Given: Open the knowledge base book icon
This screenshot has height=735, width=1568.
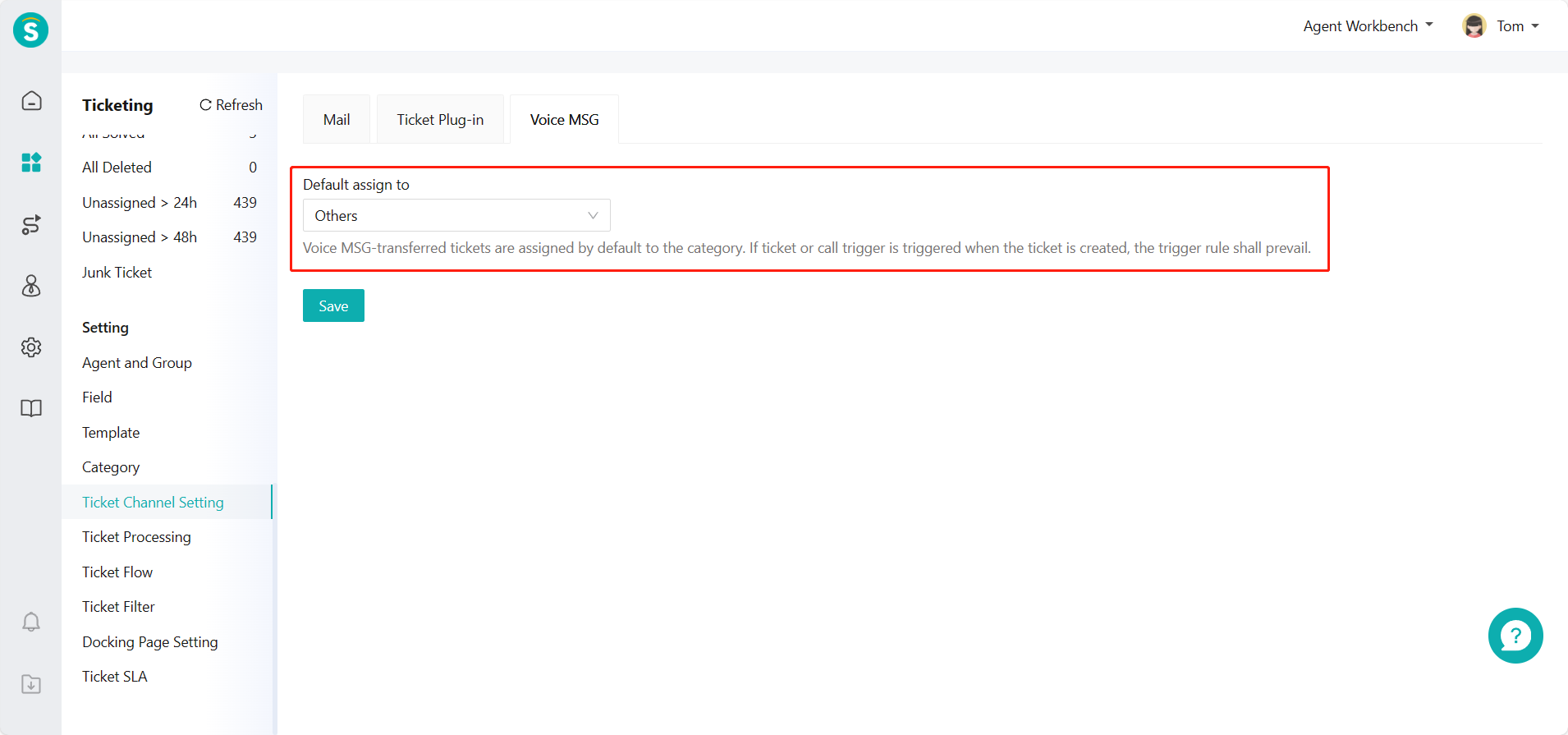Looking at the screenshot, I should (x=31, y=408).
